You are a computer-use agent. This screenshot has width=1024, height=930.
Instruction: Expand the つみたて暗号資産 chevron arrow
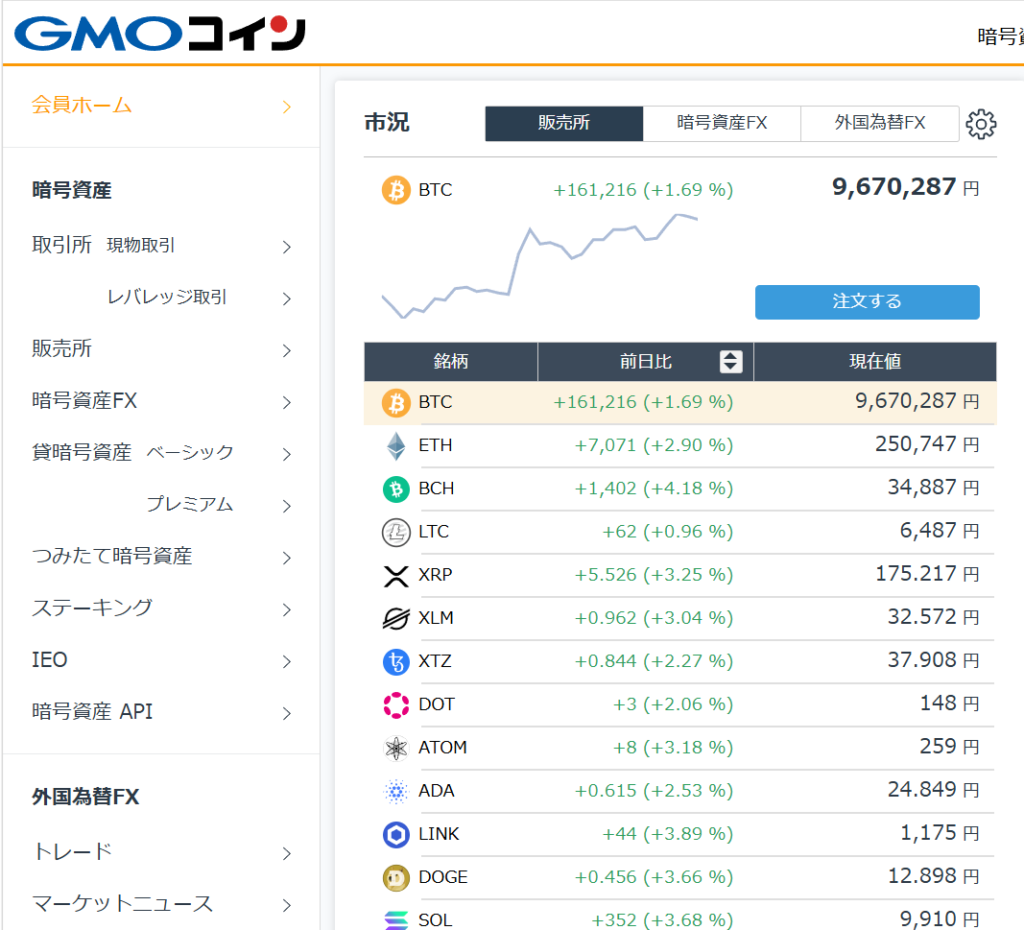tap(287, 558)
